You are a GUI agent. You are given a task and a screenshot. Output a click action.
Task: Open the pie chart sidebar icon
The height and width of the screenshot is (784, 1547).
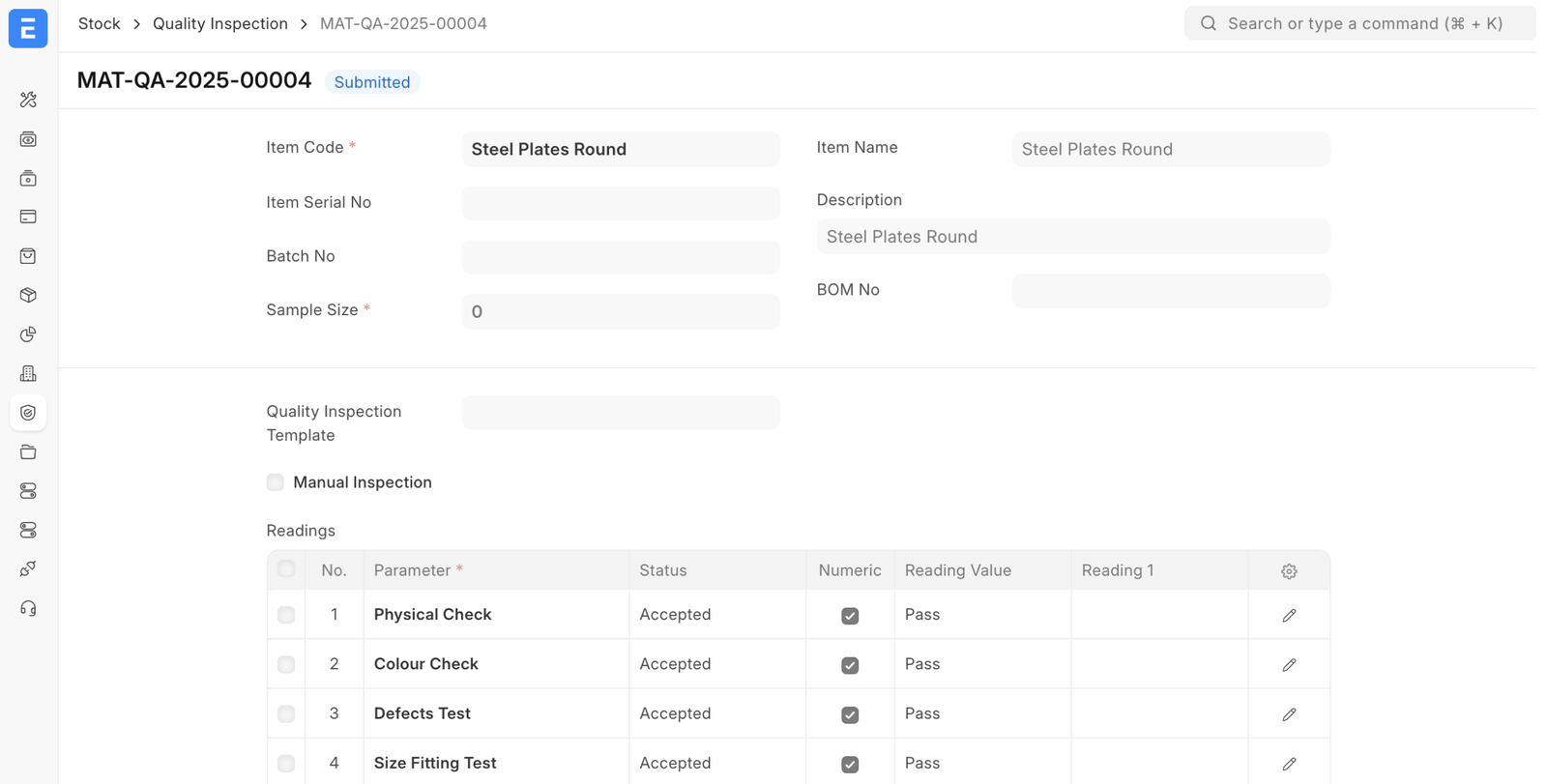click(x=28, y=334)
